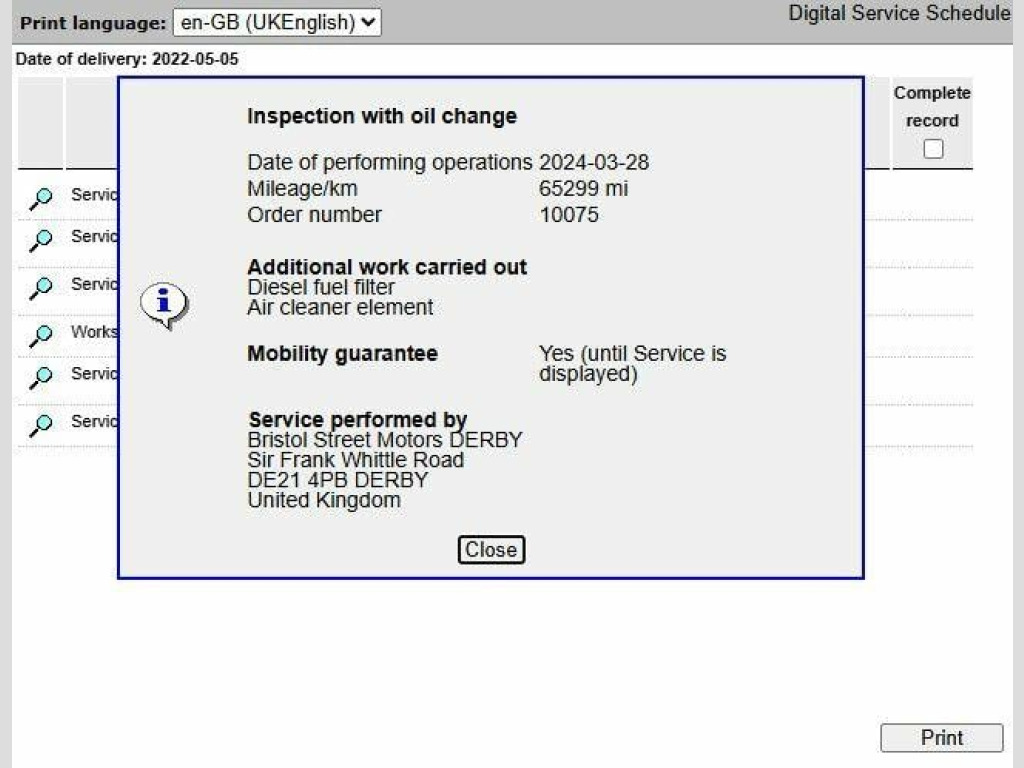
Task: Click the magnifier icon in the fifth row
Action: point(41,377)
